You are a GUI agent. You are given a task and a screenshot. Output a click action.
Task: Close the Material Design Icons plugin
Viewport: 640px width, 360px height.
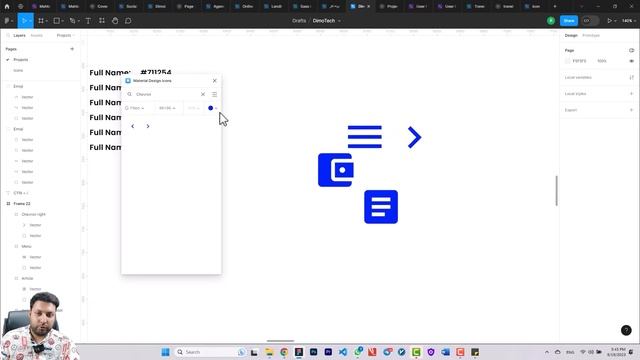[x=215, y=81]
